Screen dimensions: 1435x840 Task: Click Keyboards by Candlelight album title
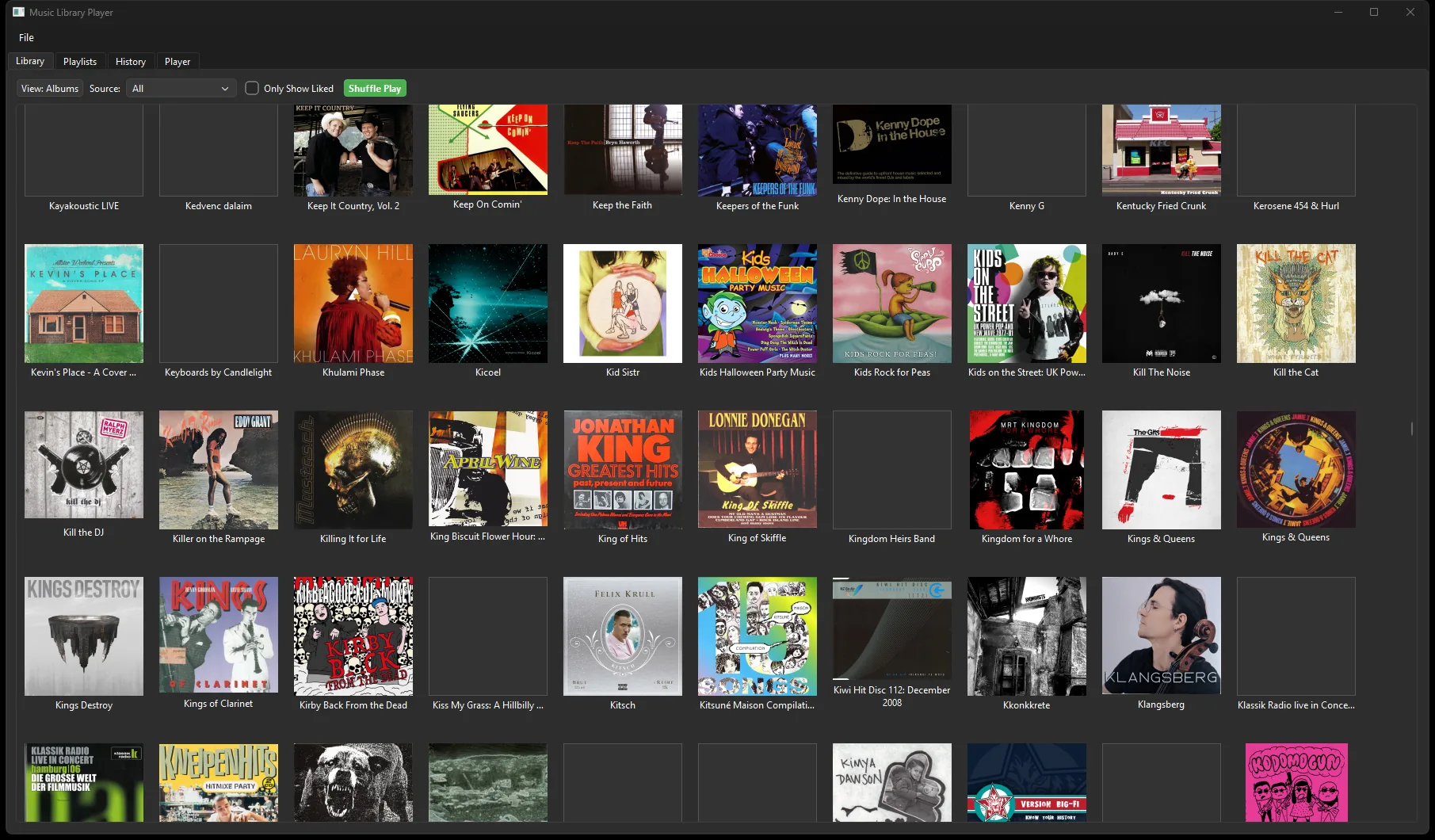[219, 372]
